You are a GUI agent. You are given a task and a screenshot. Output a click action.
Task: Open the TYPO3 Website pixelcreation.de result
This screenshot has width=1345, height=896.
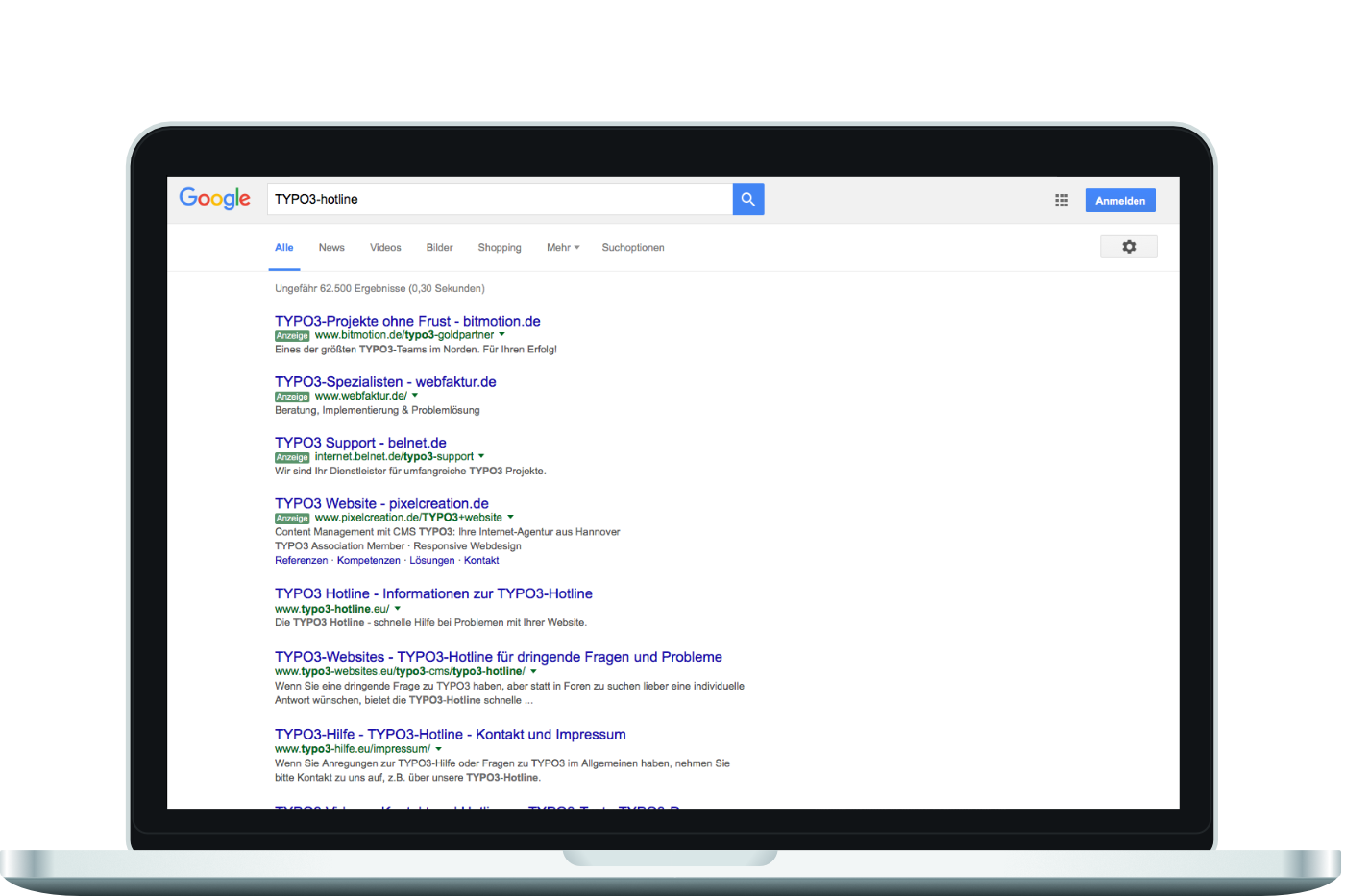tap(381, 503)
